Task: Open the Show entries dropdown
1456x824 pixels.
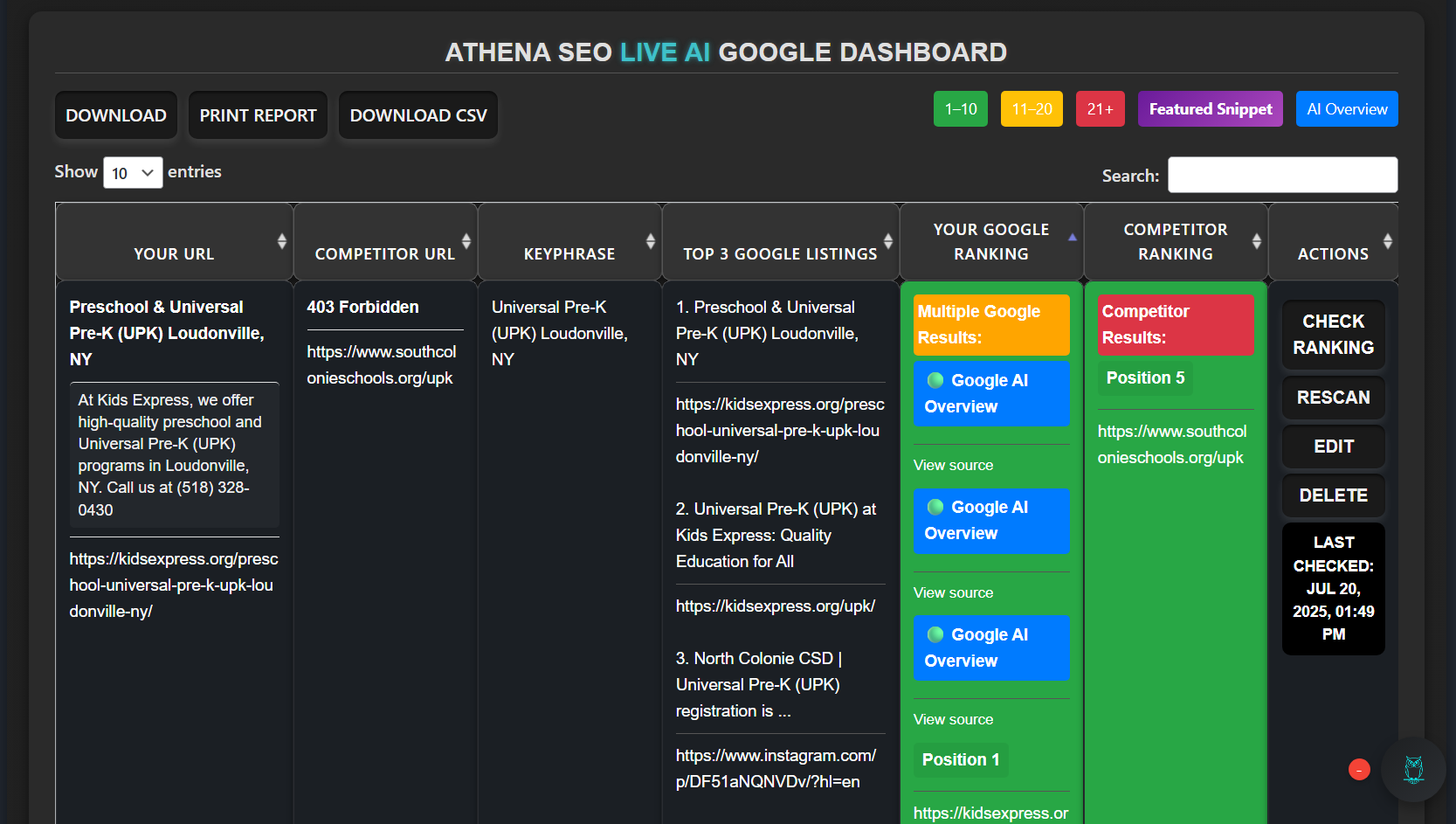Action: [x=133, y=173]
